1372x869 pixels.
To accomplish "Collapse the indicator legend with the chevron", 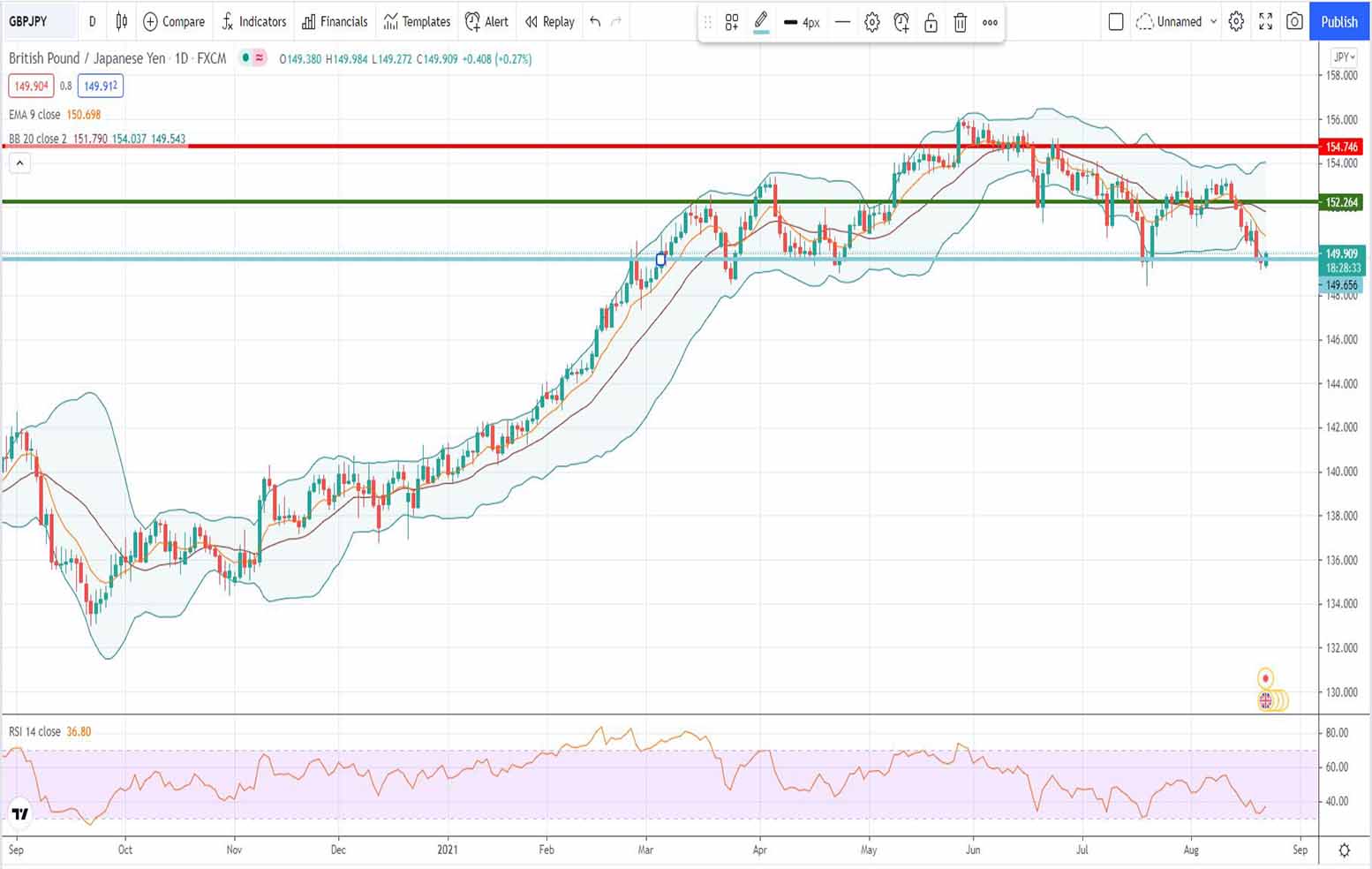I will click(x=19, y=162).
